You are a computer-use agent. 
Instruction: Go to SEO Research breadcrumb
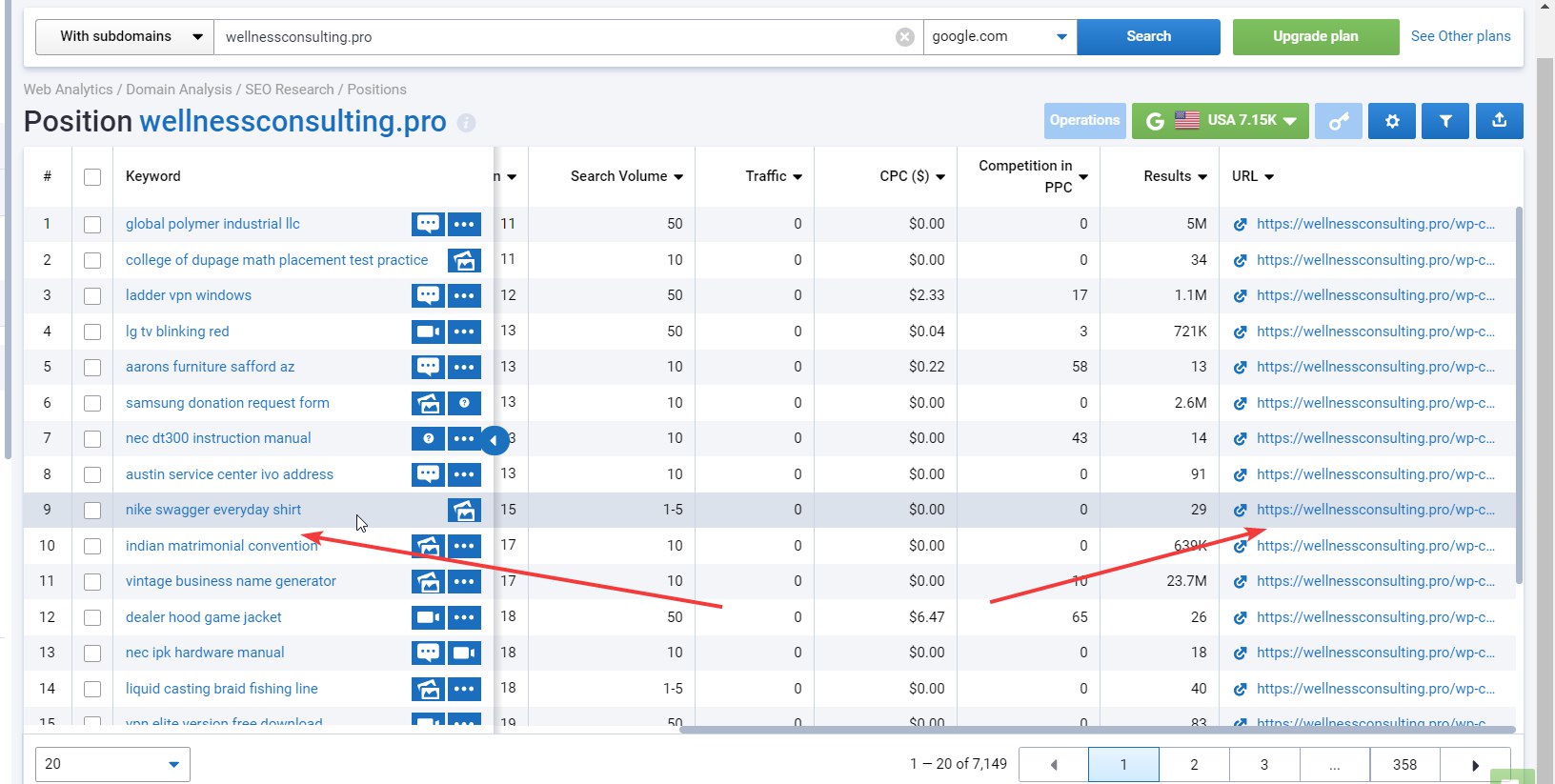(x=290, y=90)
